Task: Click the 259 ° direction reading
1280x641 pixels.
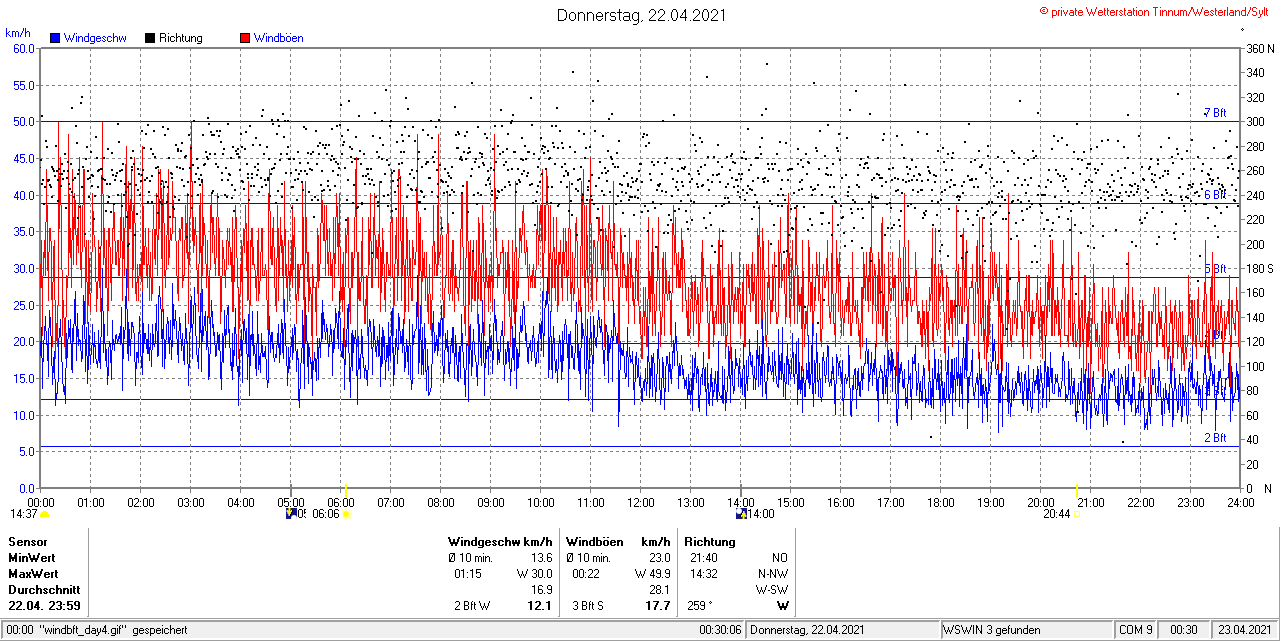Action: point(698,606)
